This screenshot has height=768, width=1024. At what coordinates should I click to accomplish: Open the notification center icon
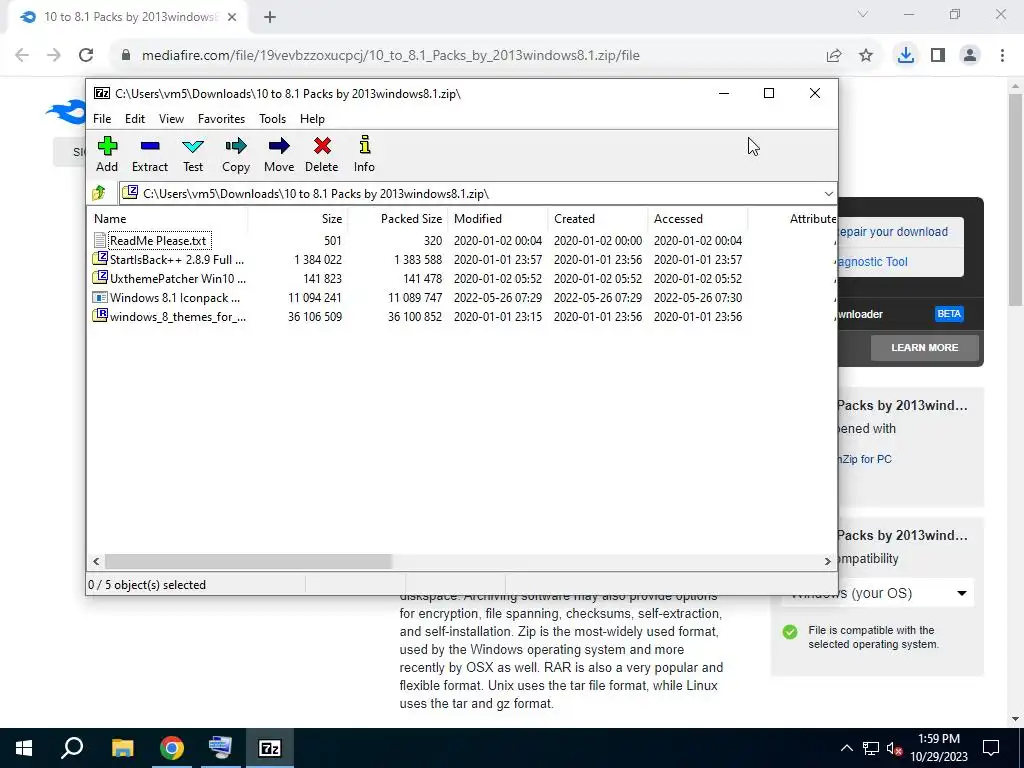991,748
